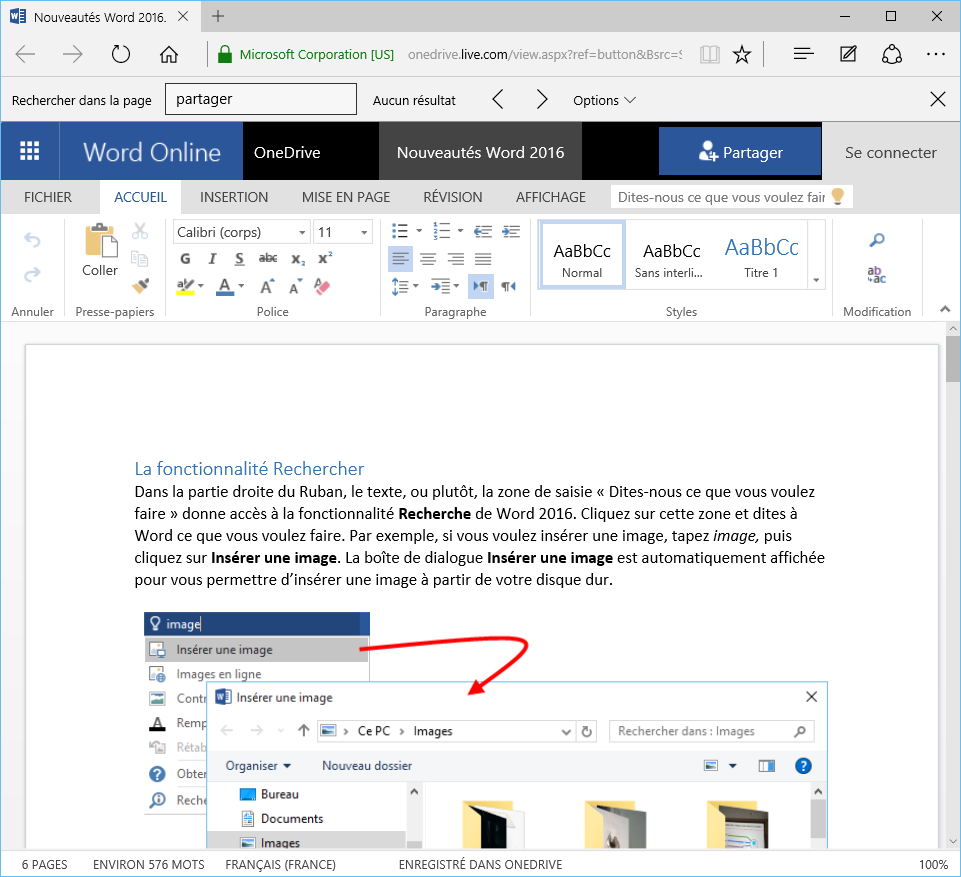961x877 pixels.
Task: Click the Se connecter link
Action: 890,152
